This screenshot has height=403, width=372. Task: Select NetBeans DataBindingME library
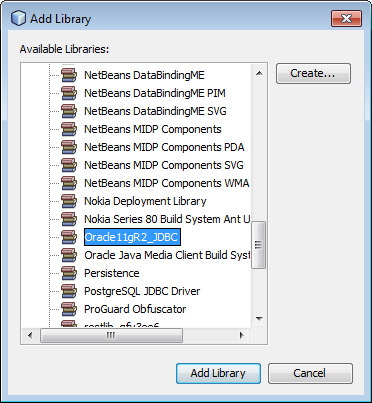144,75
